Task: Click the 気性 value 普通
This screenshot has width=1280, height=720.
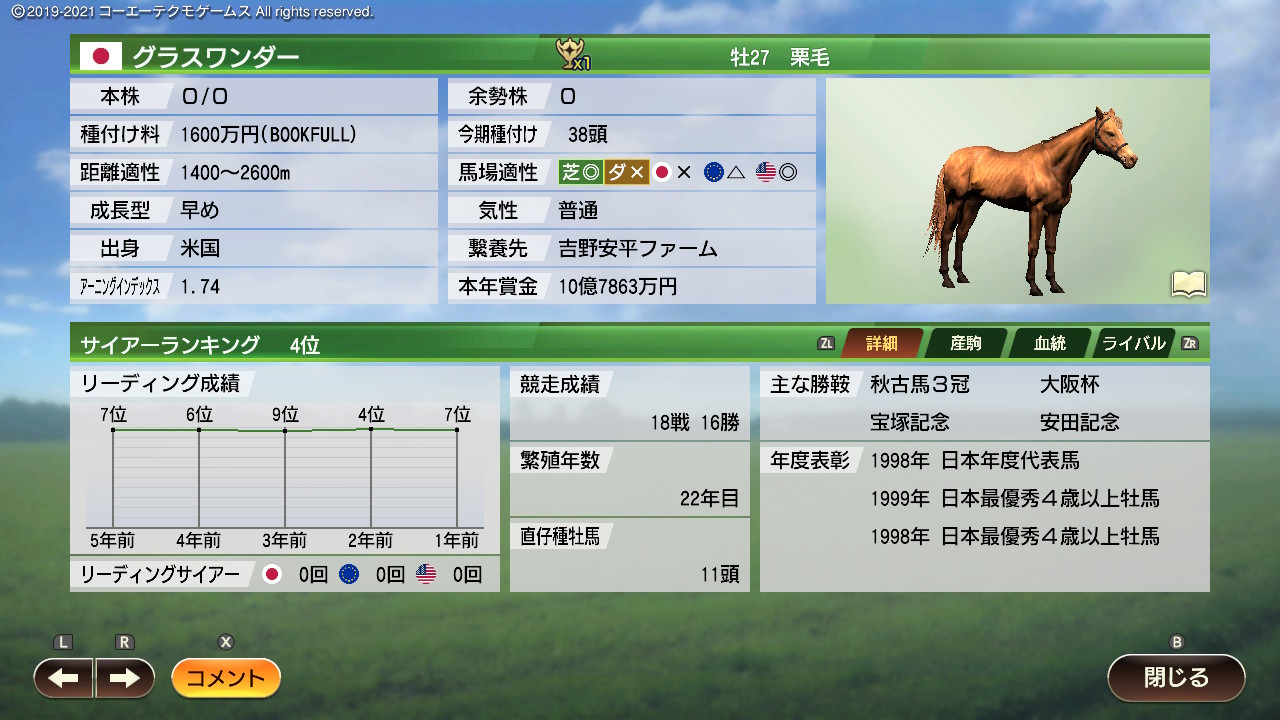Action: pos(578,210)
